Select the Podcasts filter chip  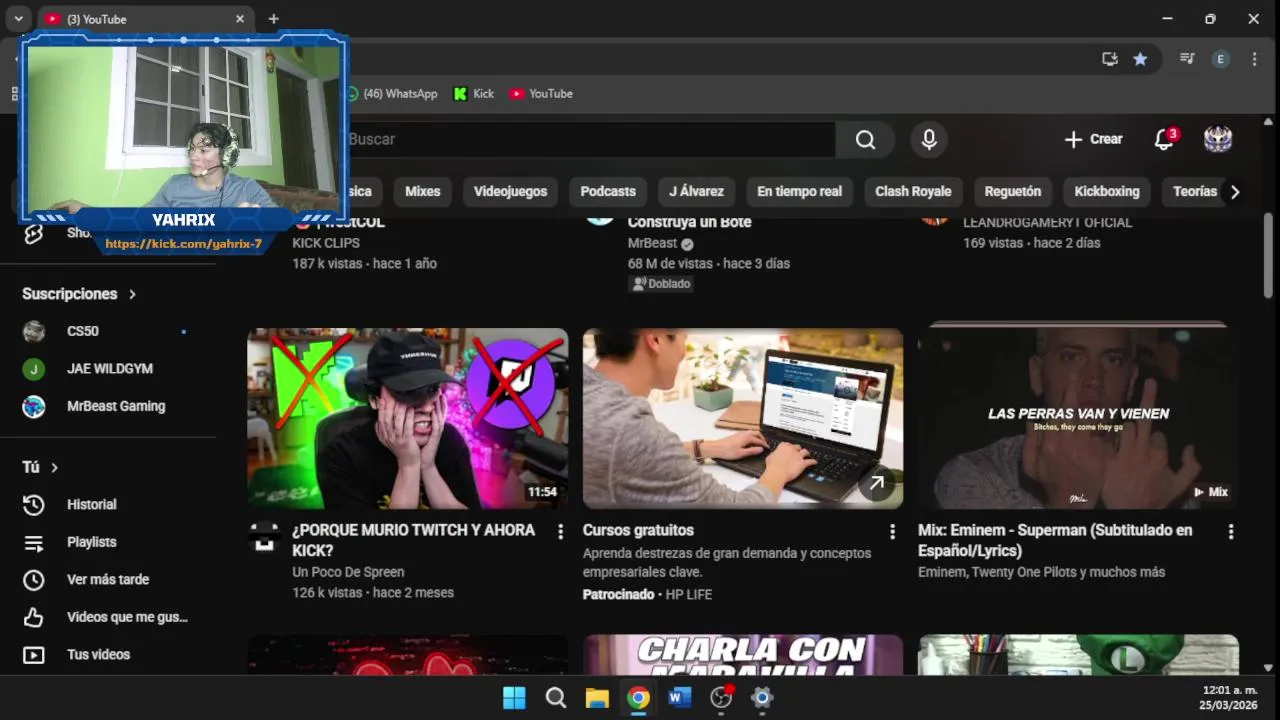[608, 191]
